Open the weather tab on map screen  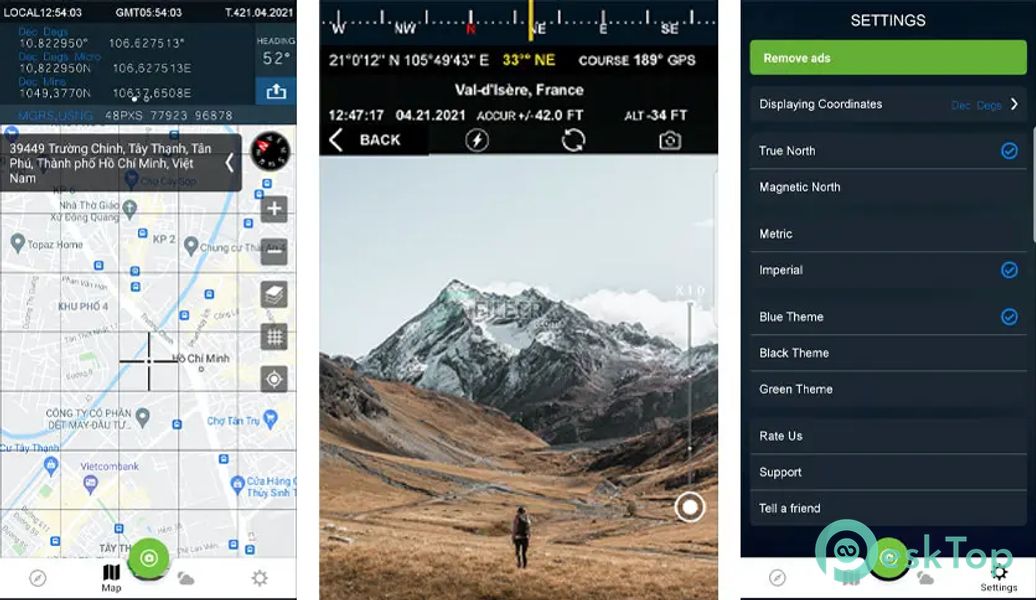click(186, 579)
